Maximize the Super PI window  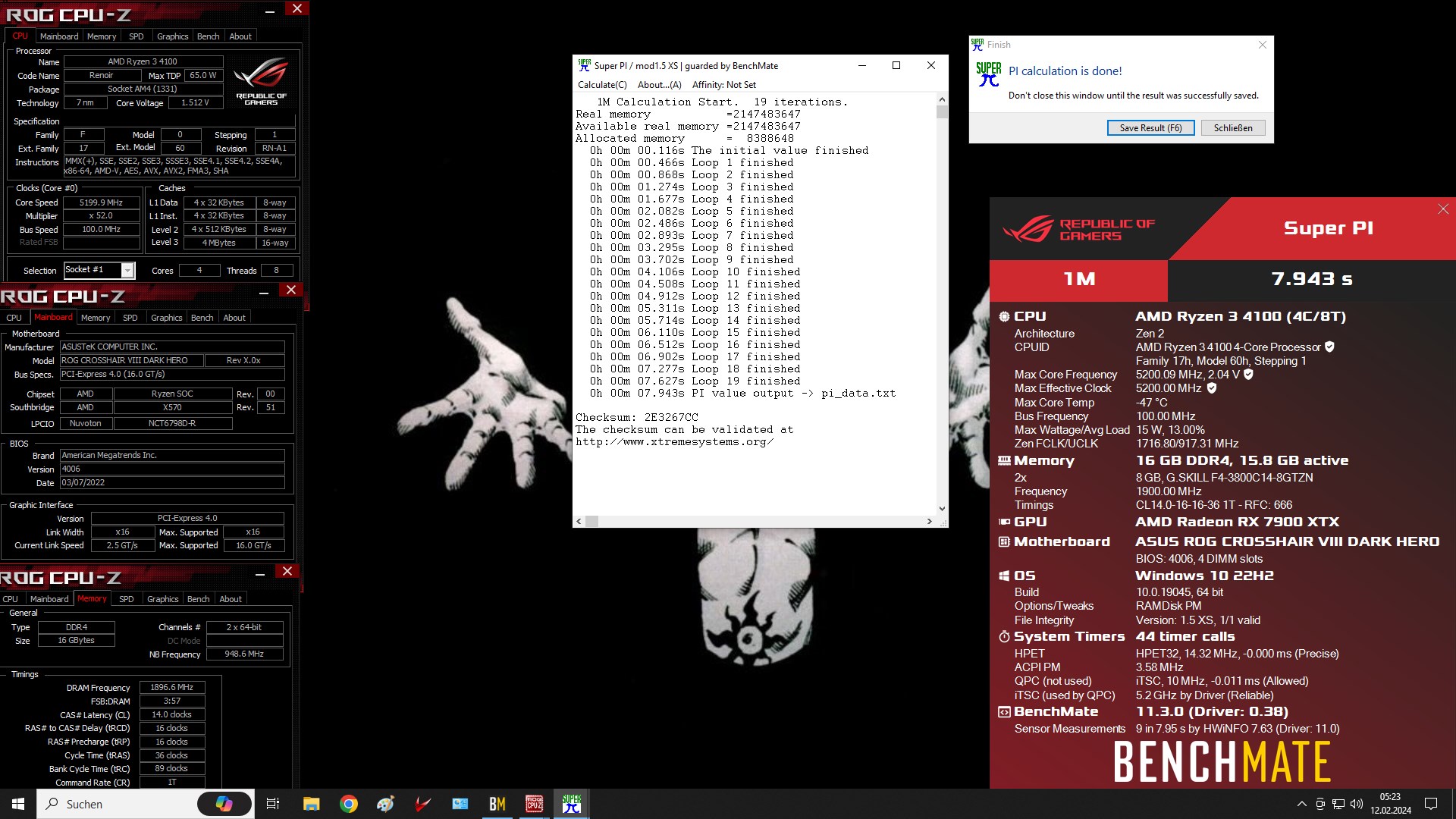click(896, 65)
